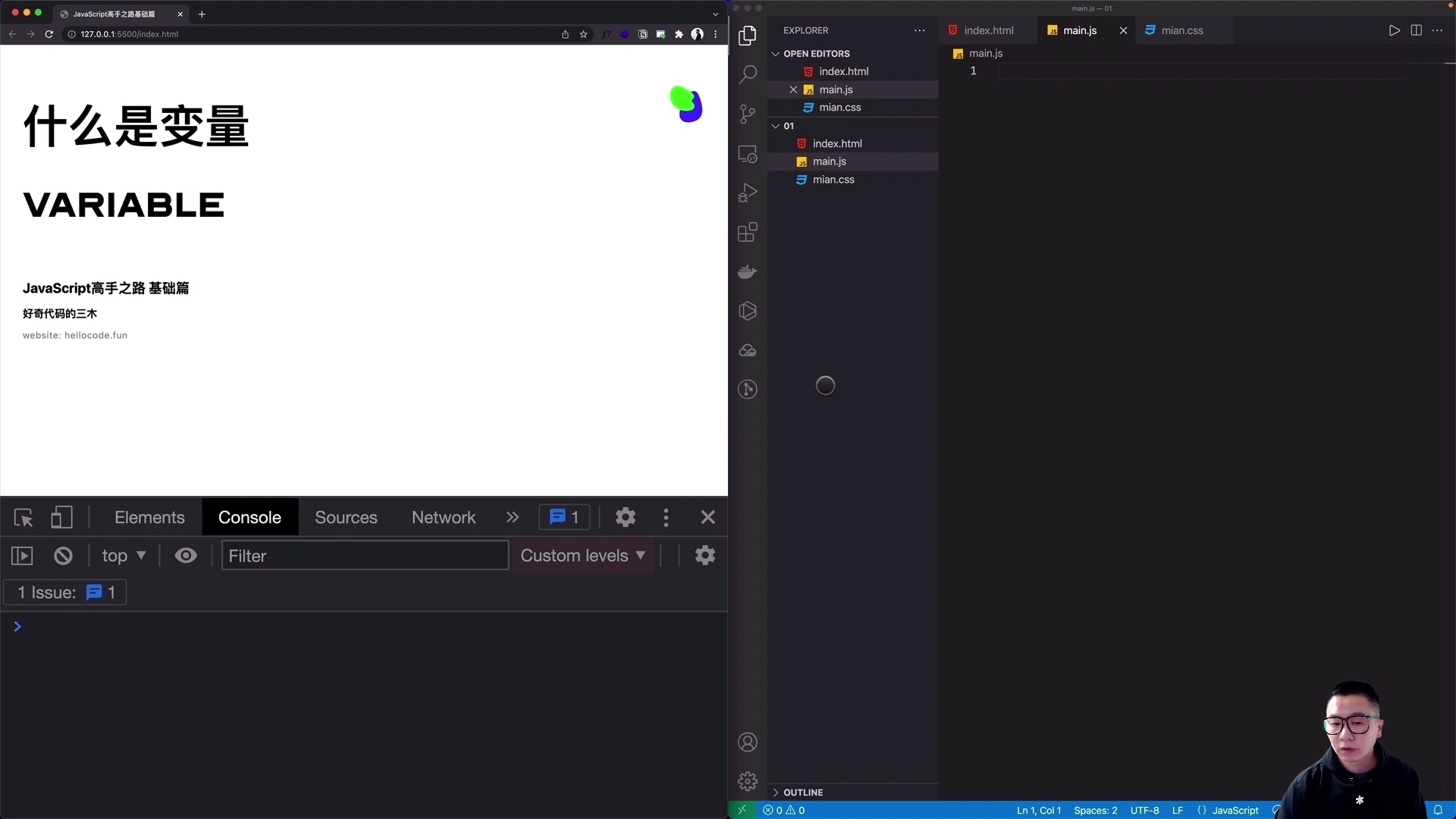This screenshot has width=1456, height=819.
Task: Open the Run and Debug panel
Action: pyautogui.click(x=748, y=192)
